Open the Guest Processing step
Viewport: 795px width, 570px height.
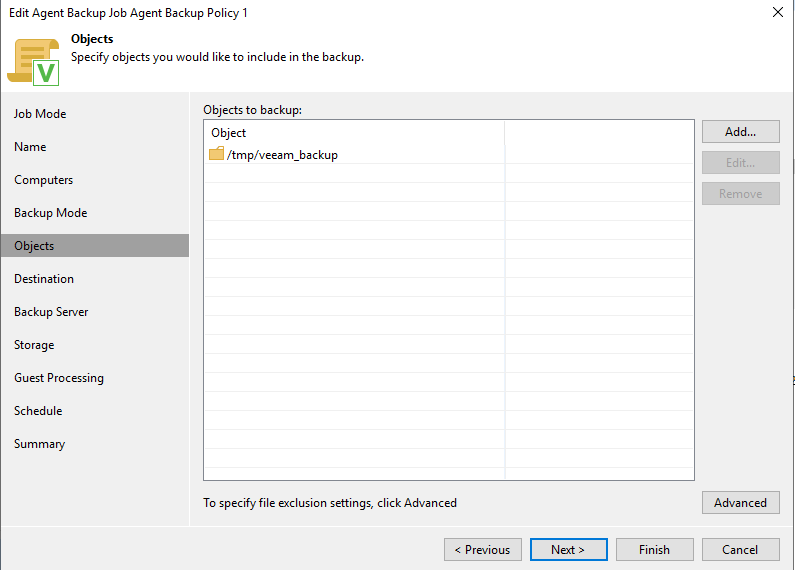click(59, 378)
